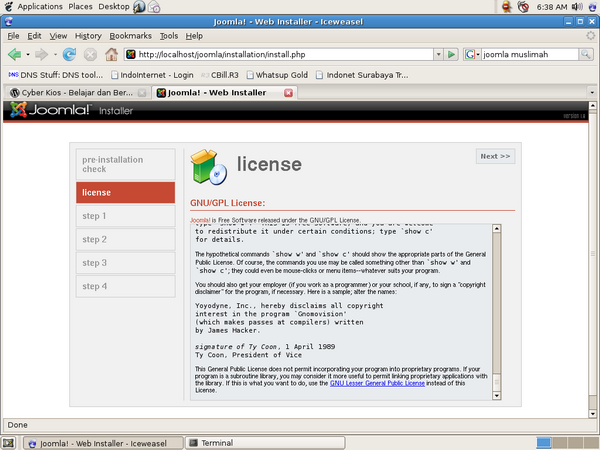Click step 4 in the installer sidebar
Viewport: 600px width, 450px height.
point(126,286)
